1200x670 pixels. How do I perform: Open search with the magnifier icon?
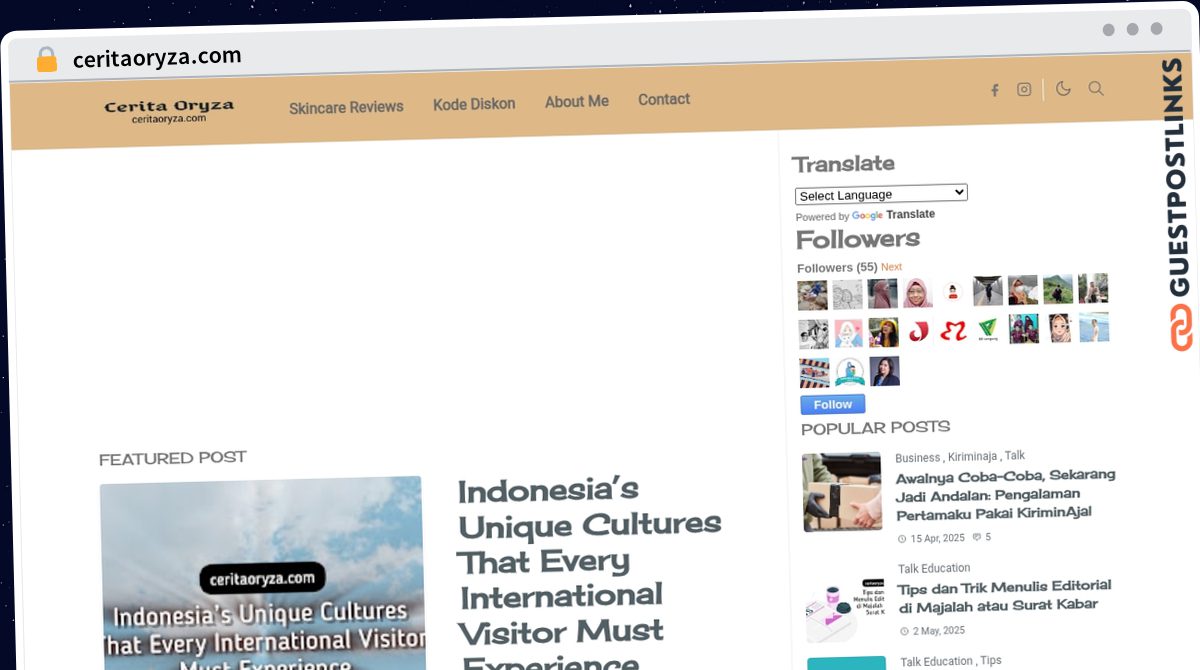tap(1096, 88)
